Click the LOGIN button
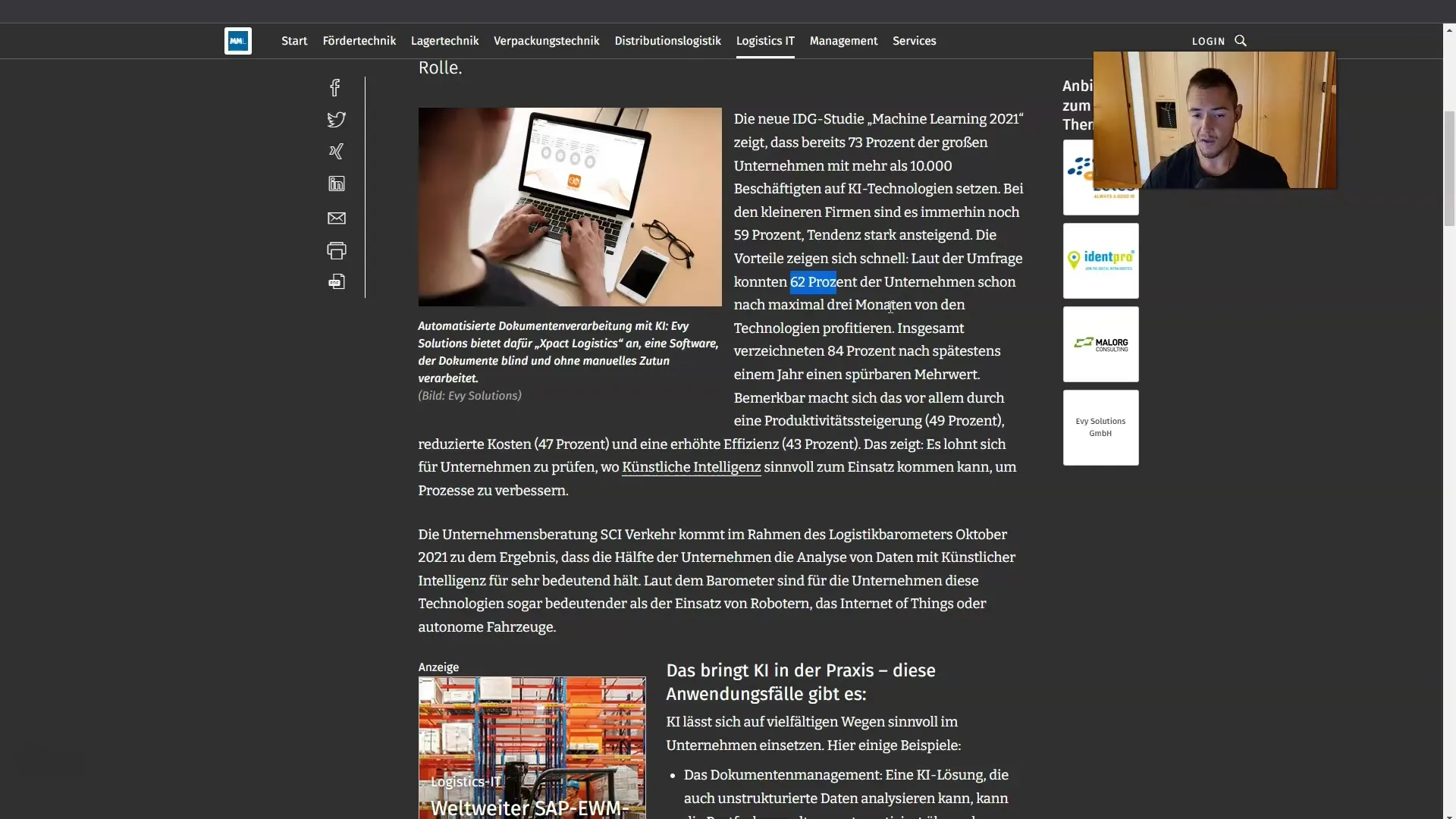 pos(1207,41)
